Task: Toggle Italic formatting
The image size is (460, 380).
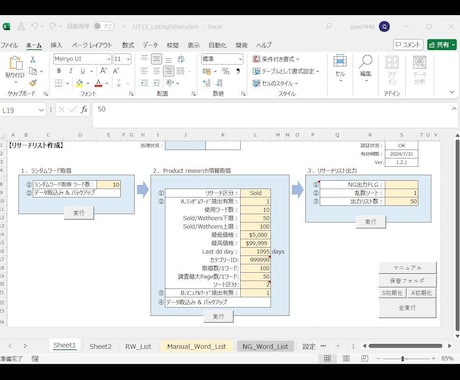Action: 71,71
